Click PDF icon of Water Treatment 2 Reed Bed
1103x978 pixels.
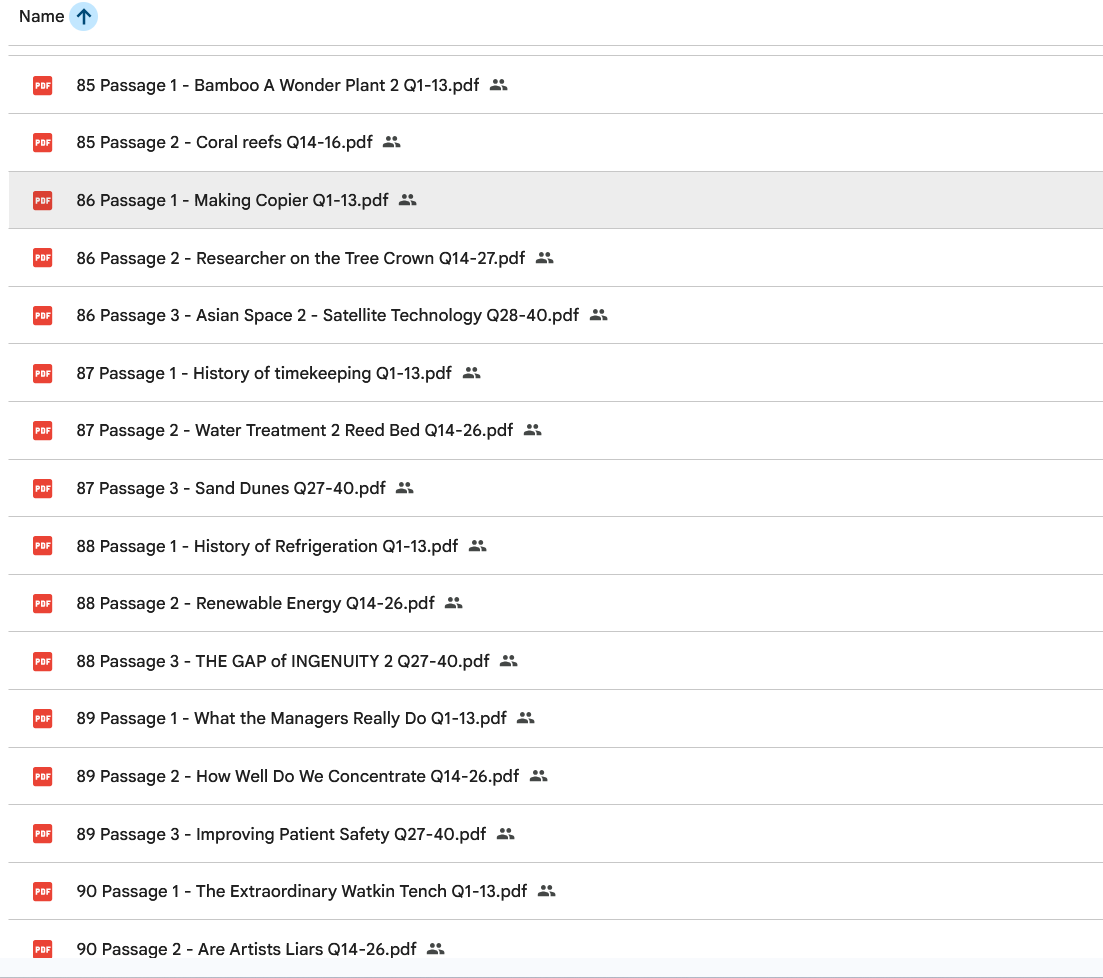pos(42,431)
